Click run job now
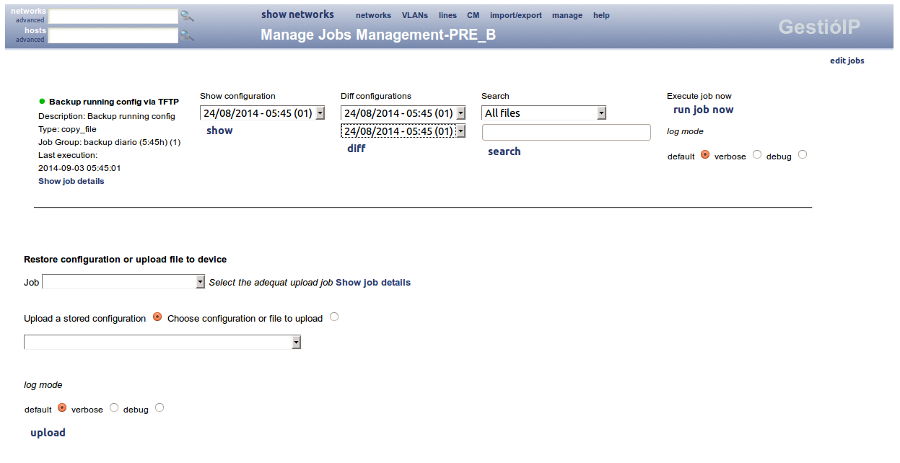Screen dimensions: 900x463 coord(703,110)
